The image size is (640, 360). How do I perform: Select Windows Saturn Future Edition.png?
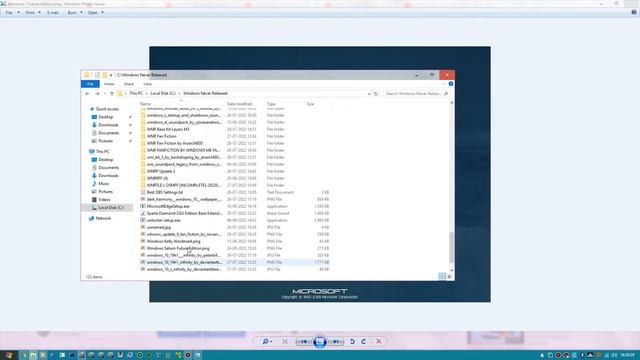[x=178, y=248]
